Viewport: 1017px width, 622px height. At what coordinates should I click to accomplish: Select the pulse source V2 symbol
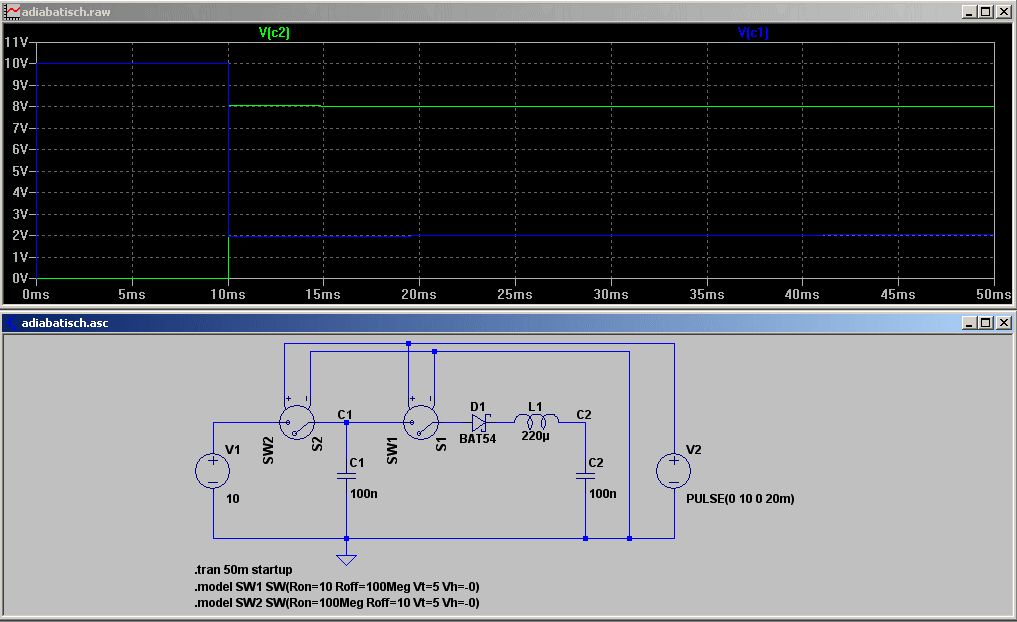pyautogui.click(x=674, y=470)
